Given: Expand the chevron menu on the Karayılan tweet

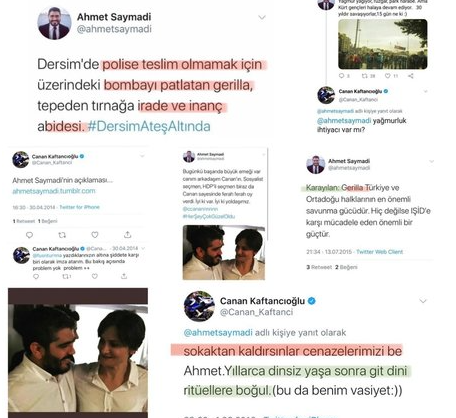Looking at the screenshot, I should point(431,162).
